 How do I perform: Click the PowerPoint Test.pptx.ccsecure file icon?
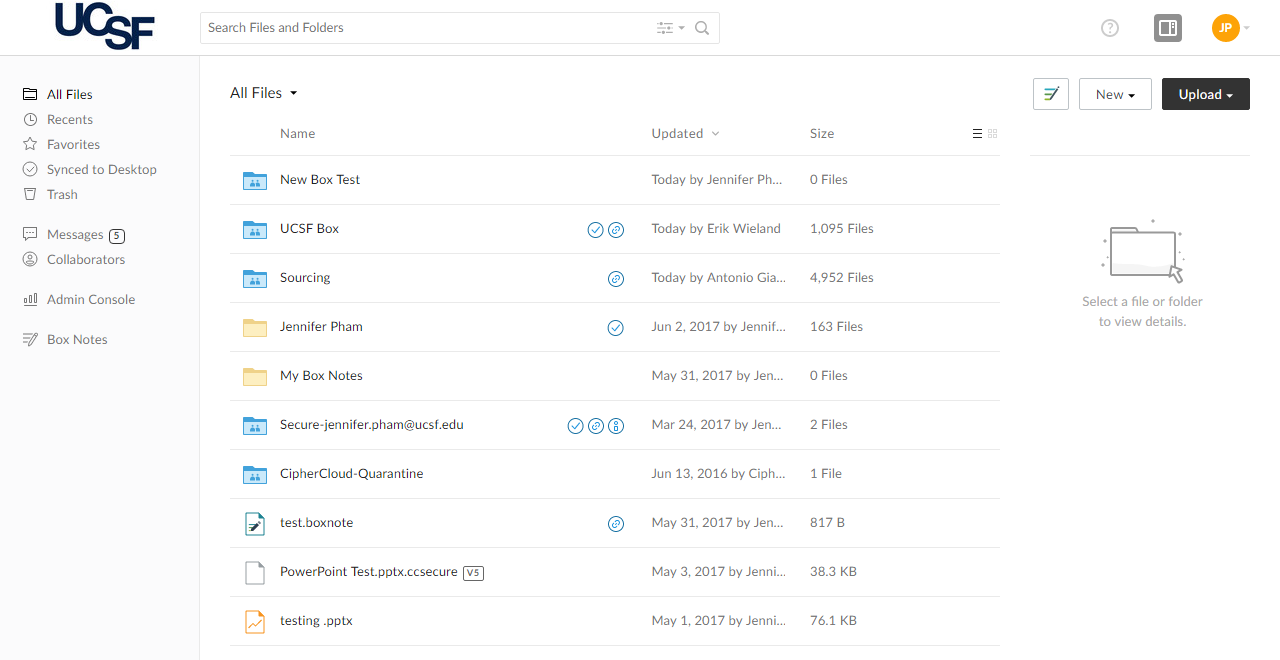click(x=255, y=572)
